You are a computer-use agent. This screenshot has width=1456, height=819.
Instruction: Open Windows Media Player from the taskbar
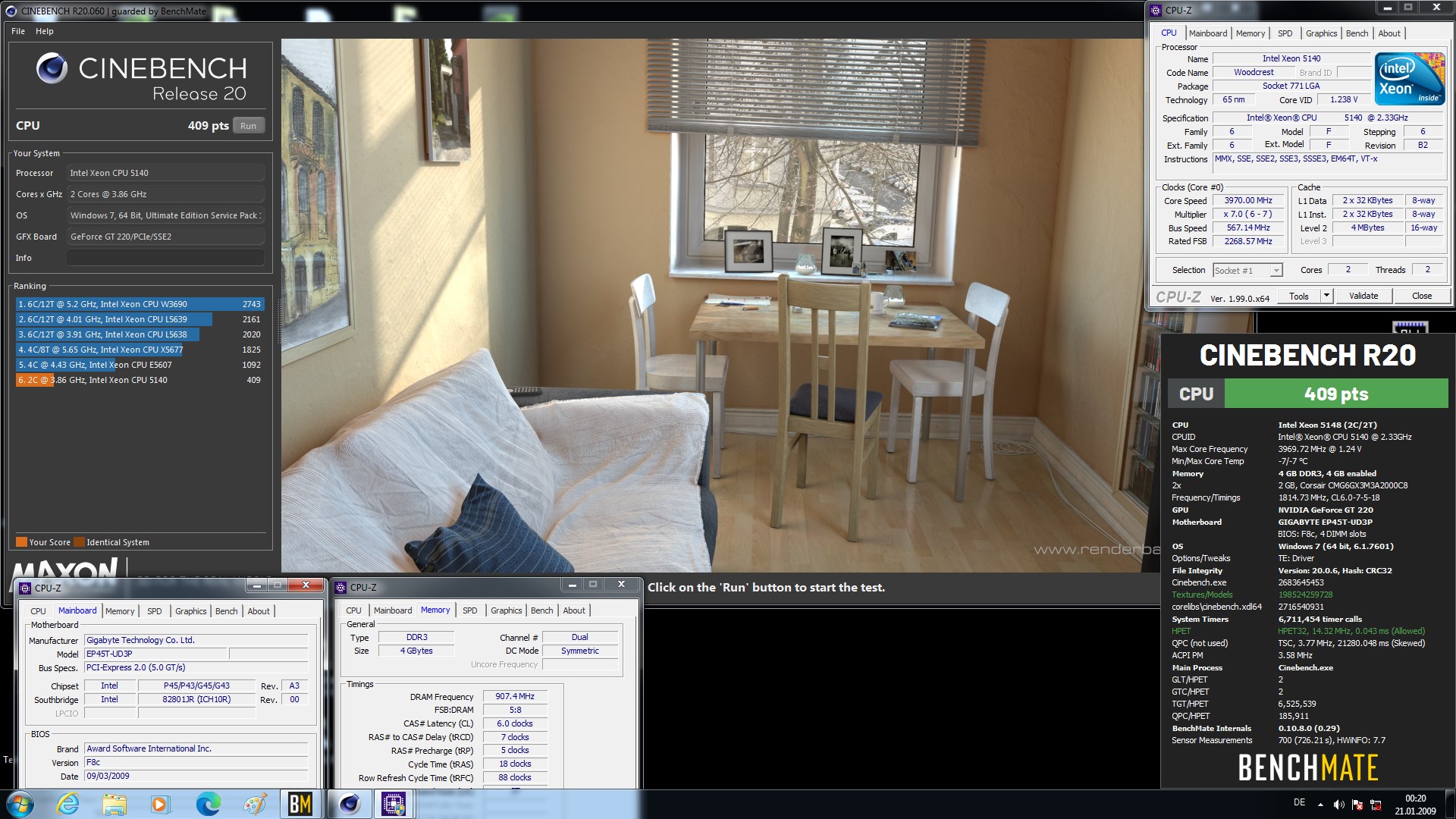160,804
